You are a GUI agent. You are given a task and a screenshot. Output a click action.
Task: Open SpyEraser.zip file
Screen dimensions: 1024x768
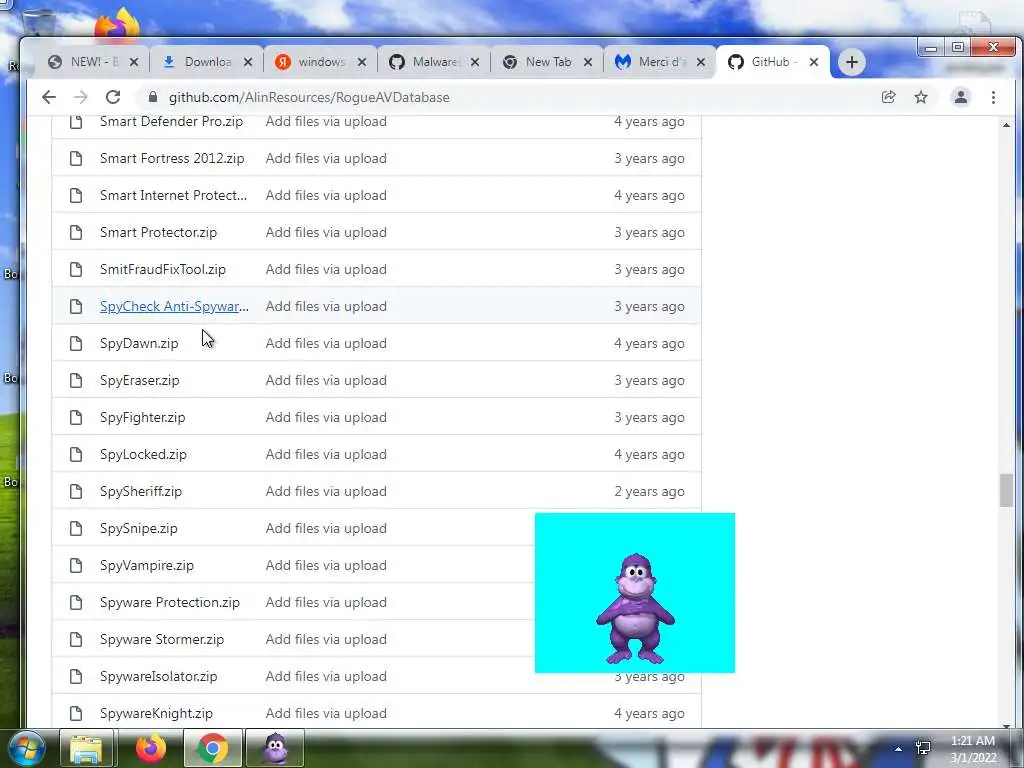point(140,380)
